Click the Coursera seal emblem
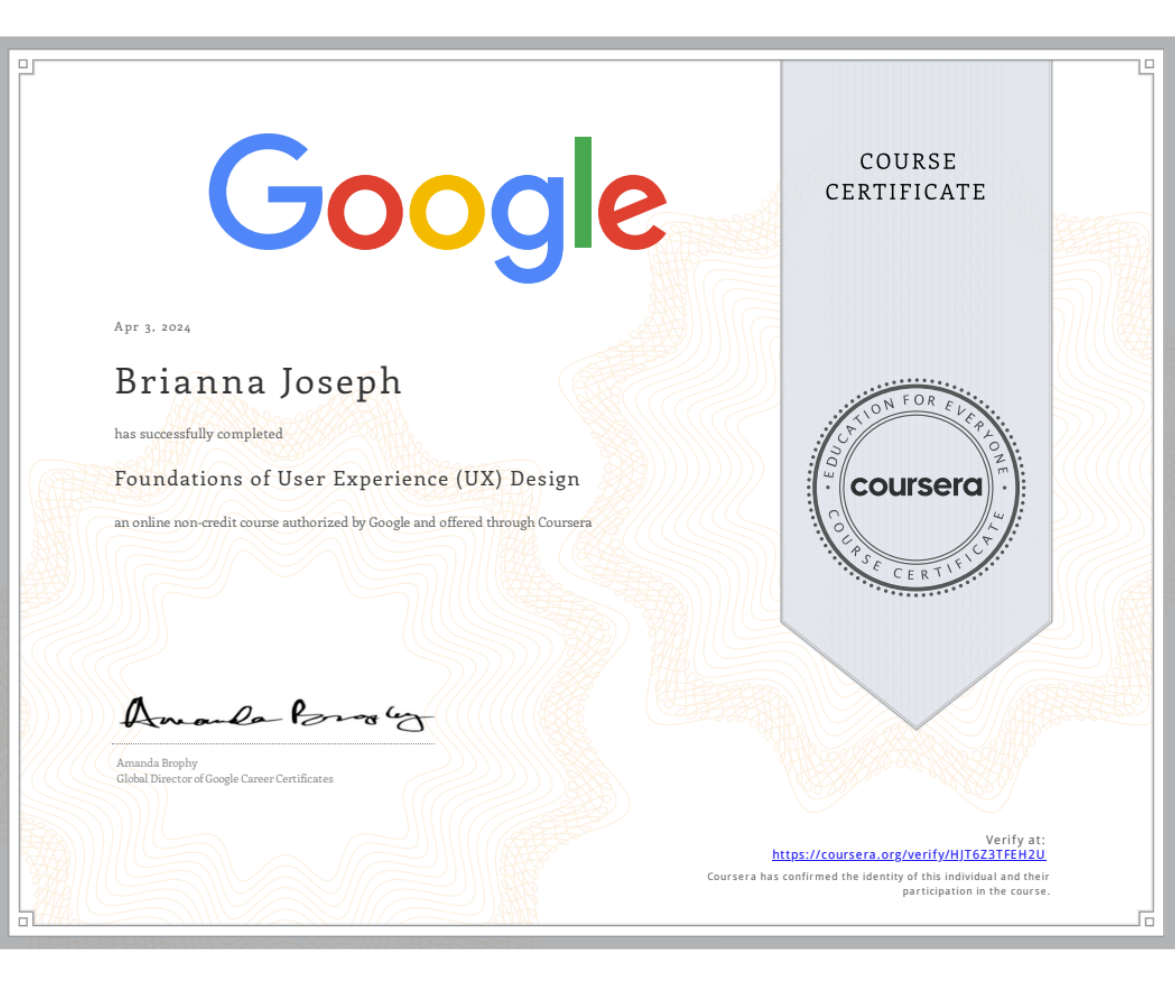This screenshot has height=985, width=1175. point(916,487)
